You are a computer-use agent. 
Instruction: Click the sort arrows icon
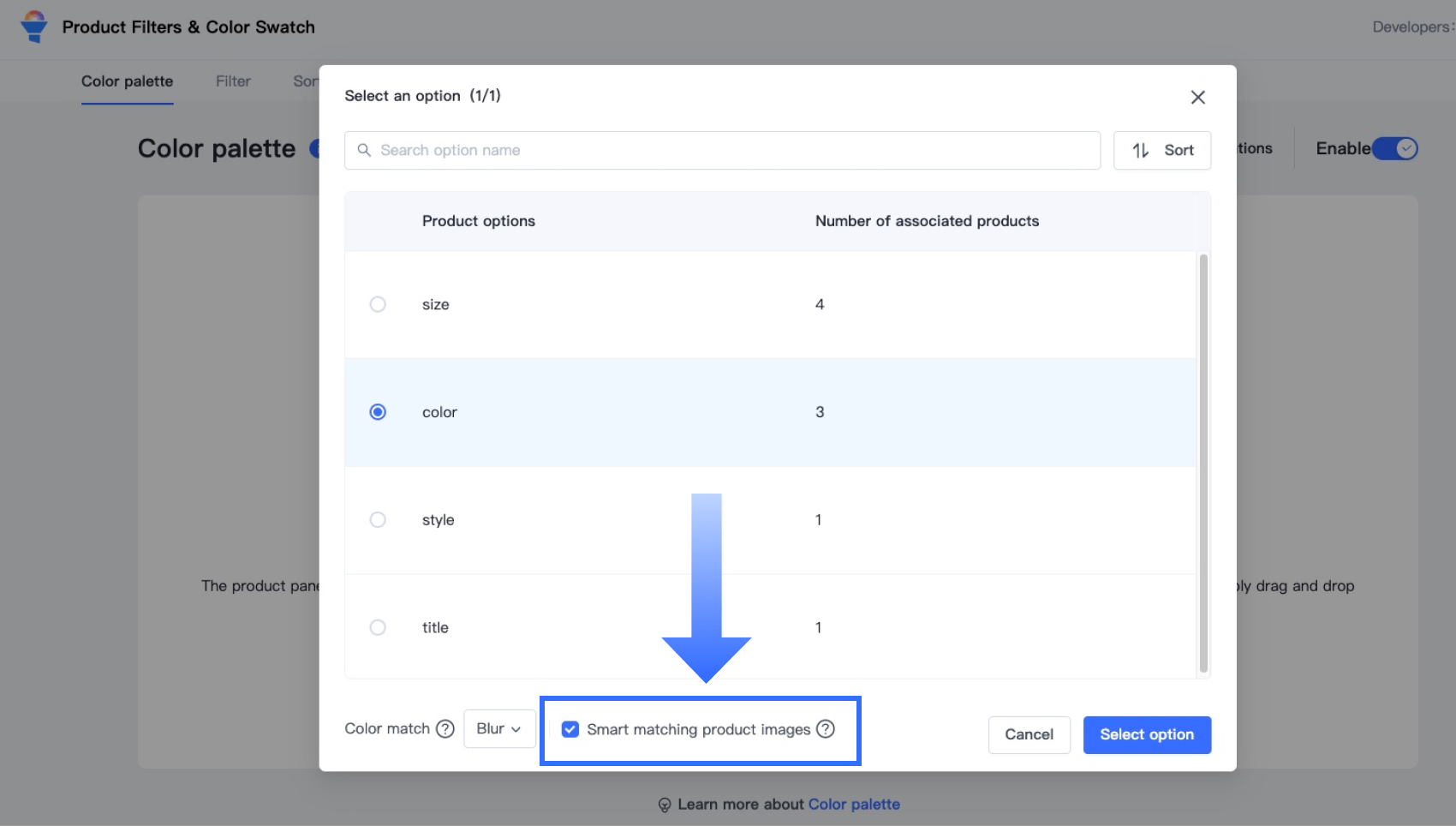coord(1141,151)
